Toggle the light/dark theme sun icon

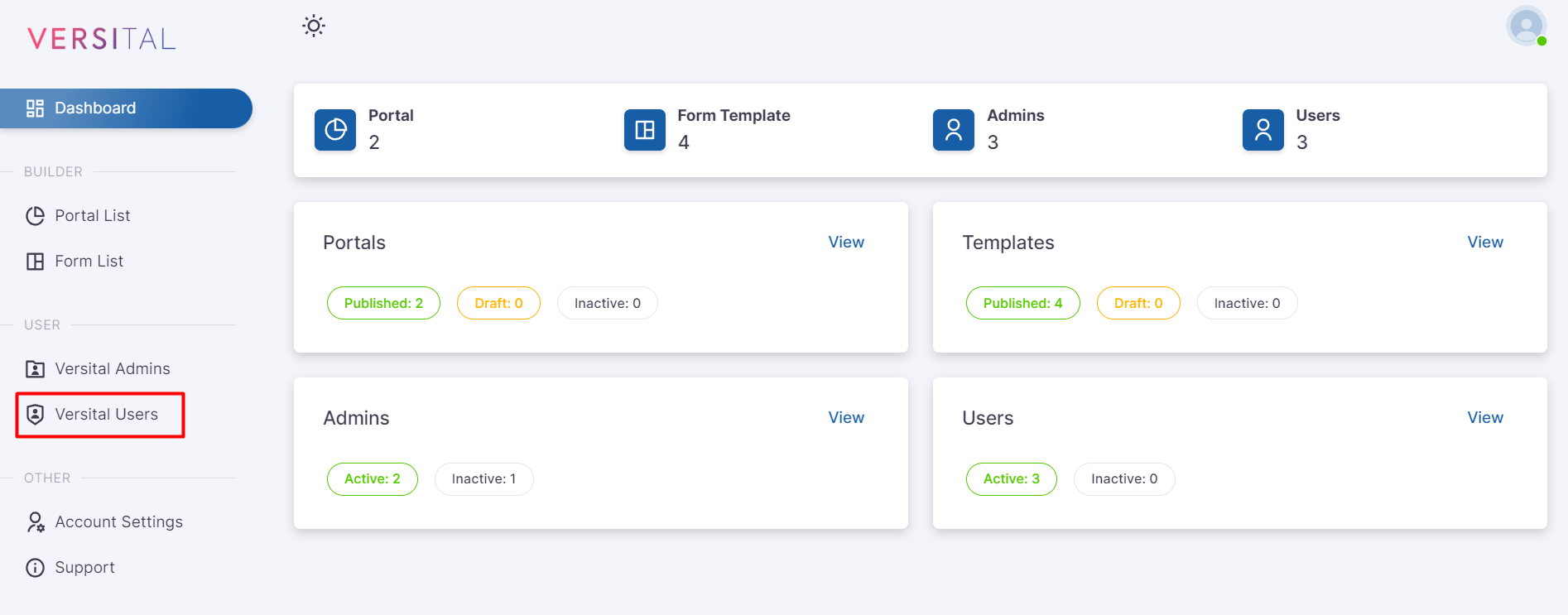(314, 26)
